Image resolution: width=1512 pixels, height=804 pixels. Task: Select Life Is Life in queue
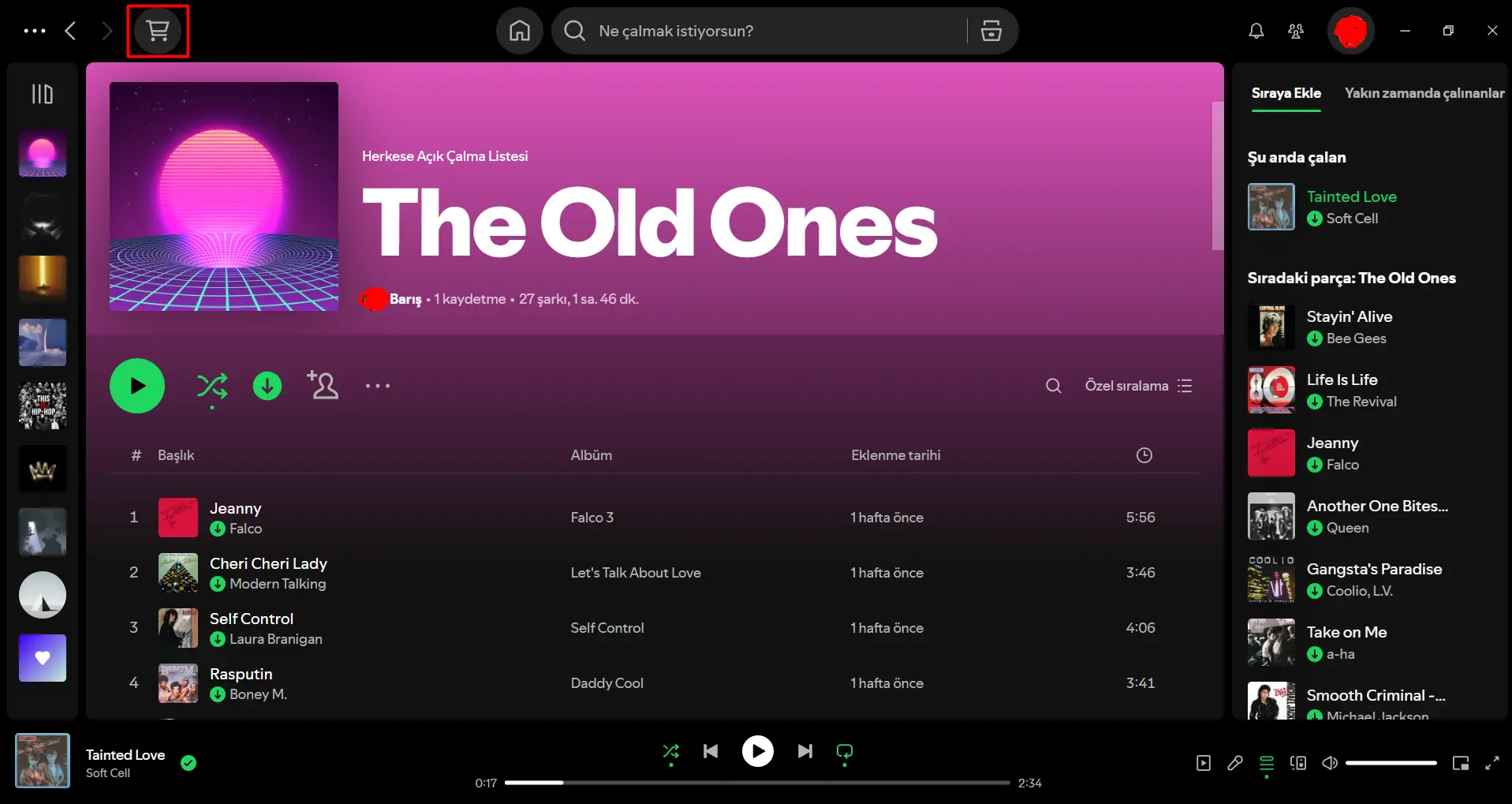tap(1342, 380)
